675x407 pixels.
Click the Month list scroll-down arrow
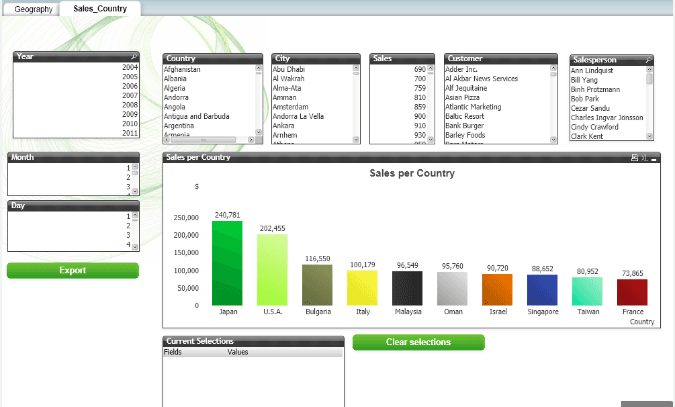coord(135,191)
